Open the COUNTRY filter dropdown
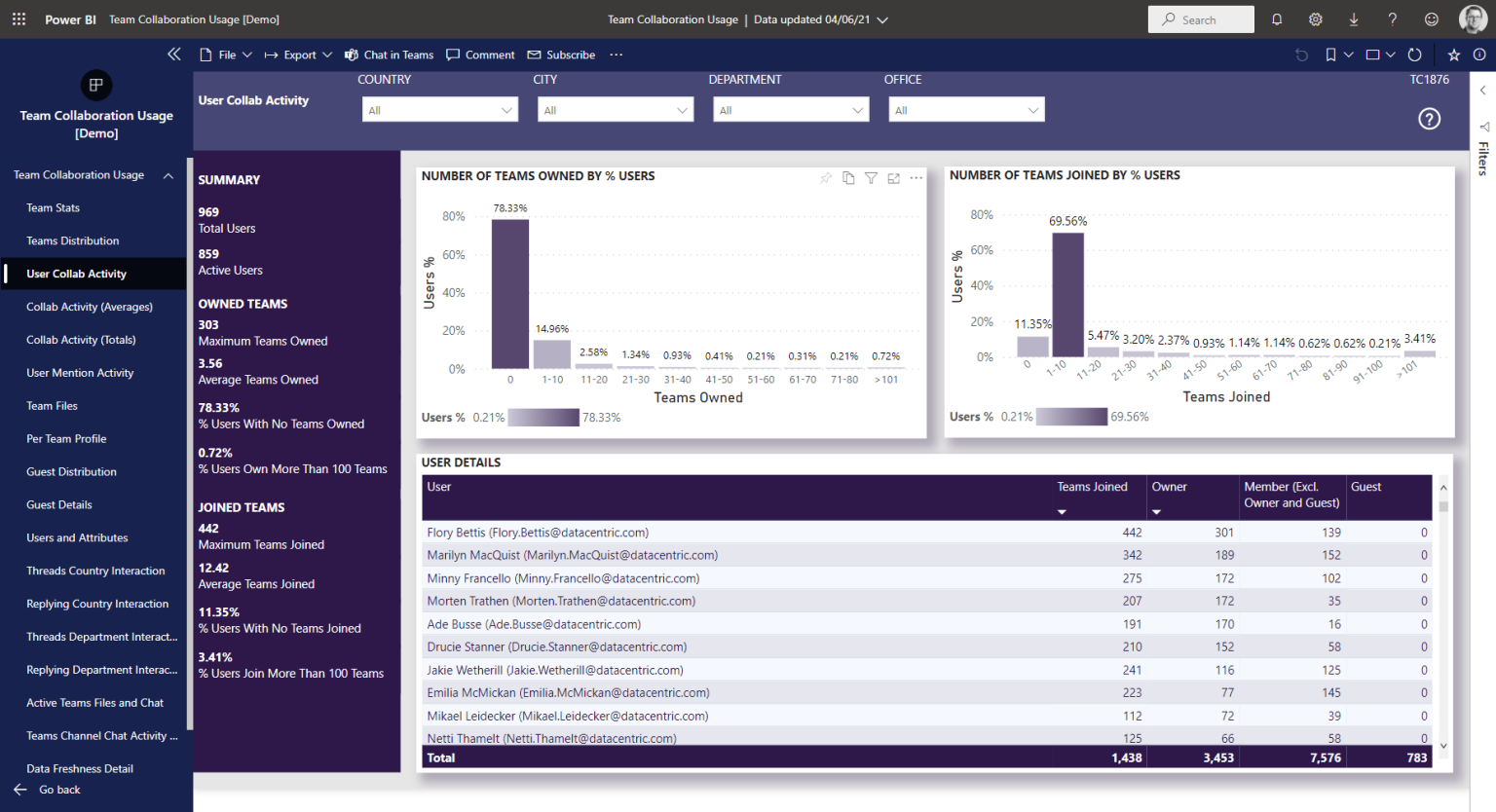The width and height of the screenshot is (1496, 812). pyautogui.click(x=440, y=110)
